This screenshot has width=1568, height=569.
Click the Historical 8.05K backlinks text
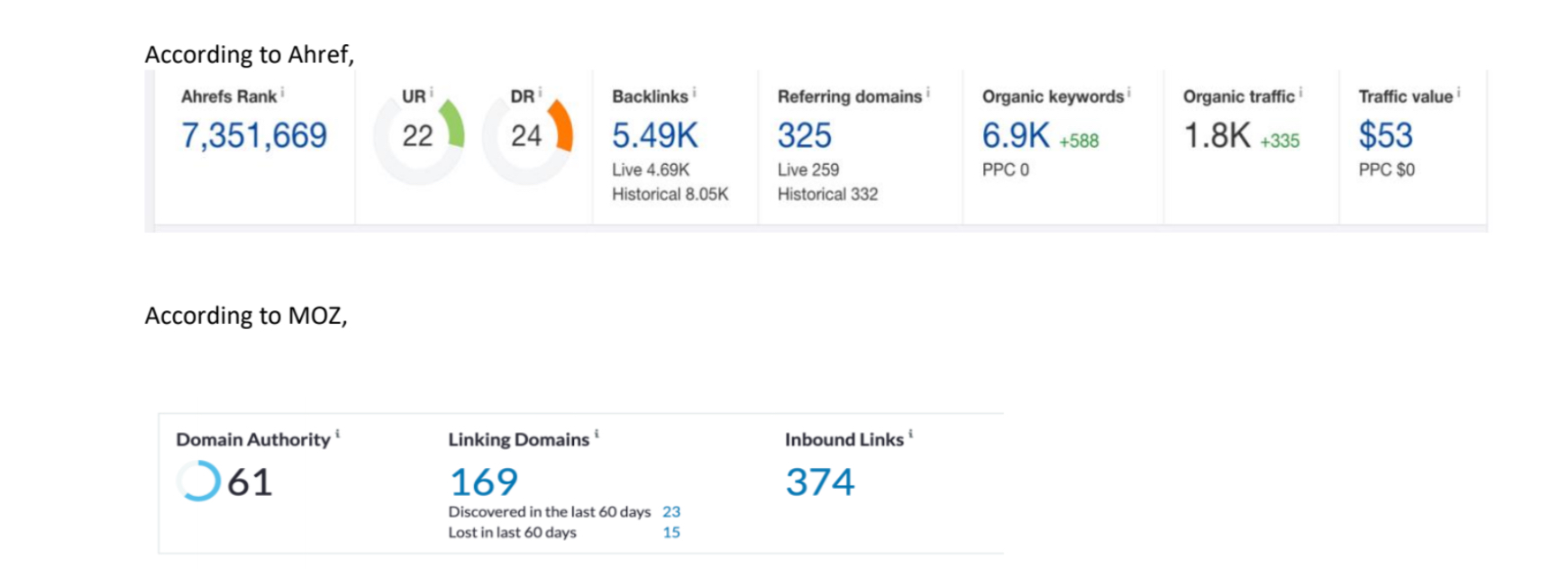[x=670, y=194]
